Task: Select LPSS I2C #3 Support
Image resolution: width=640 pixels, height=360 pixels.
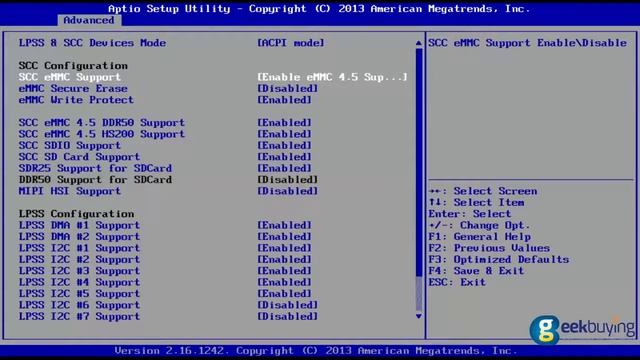Action: pos(79,271)
